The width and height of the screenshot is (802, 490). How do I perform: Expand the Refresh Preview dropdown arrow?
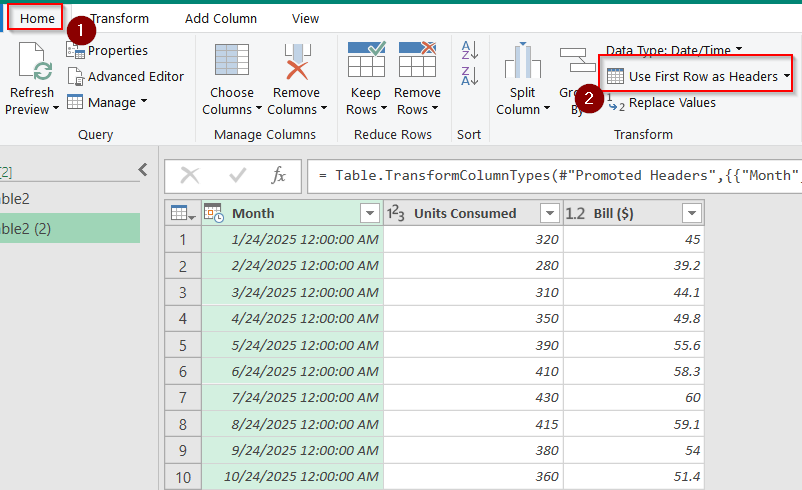coord(56,108)
